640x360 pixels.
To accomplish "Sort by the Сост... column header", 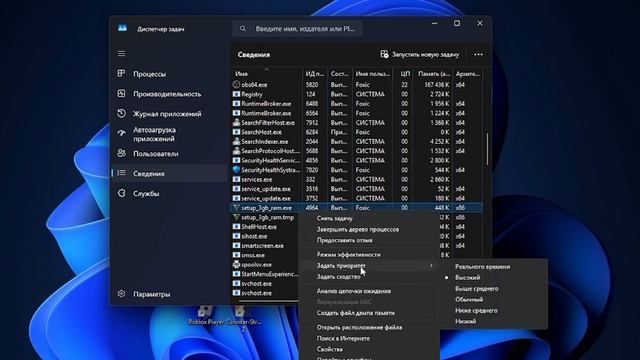I will click(x=340, y=73).
